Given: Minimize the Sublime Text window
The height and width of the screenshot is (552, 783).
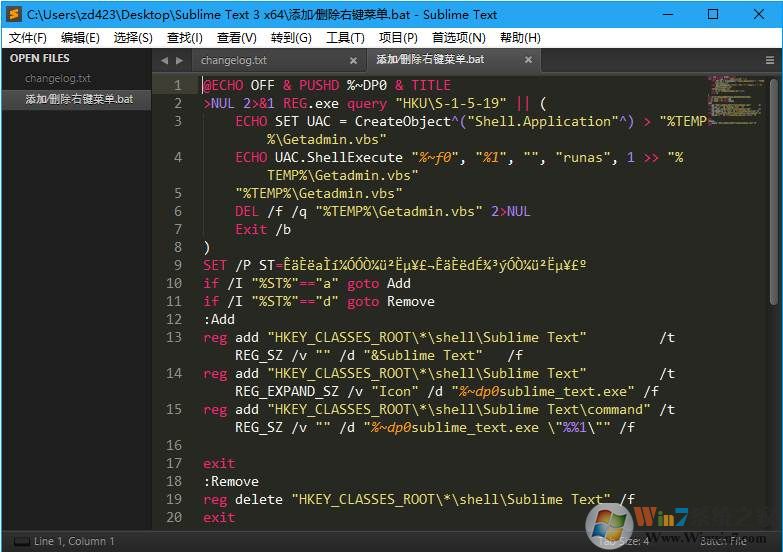Looking at the screenshot, I should (668, 14).
